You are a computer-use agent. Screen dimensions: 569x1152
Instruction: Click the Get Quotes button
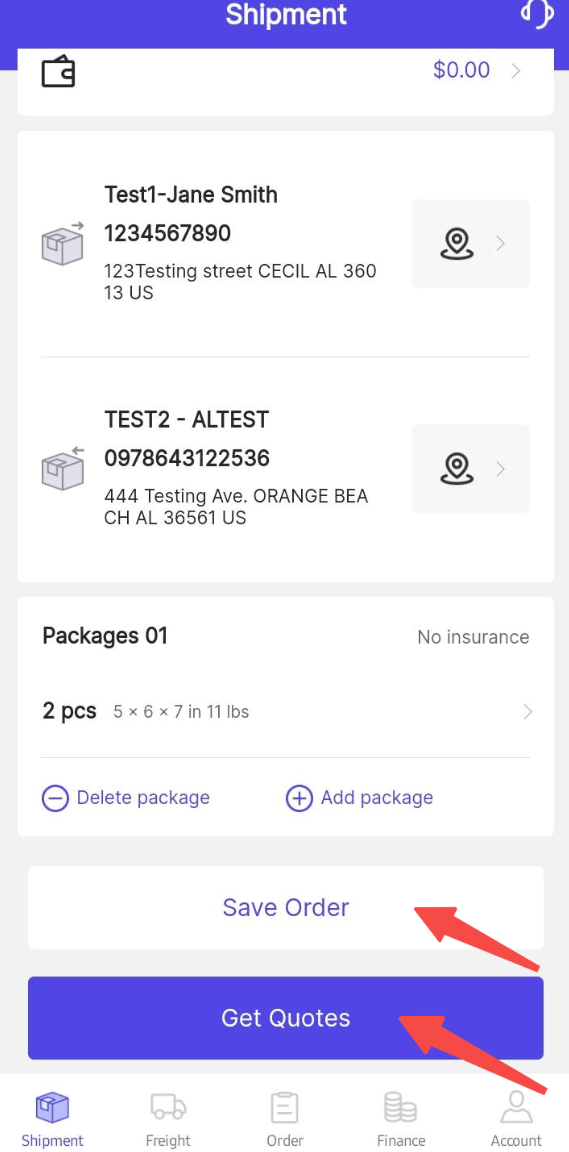click(x=286, y=1018)
